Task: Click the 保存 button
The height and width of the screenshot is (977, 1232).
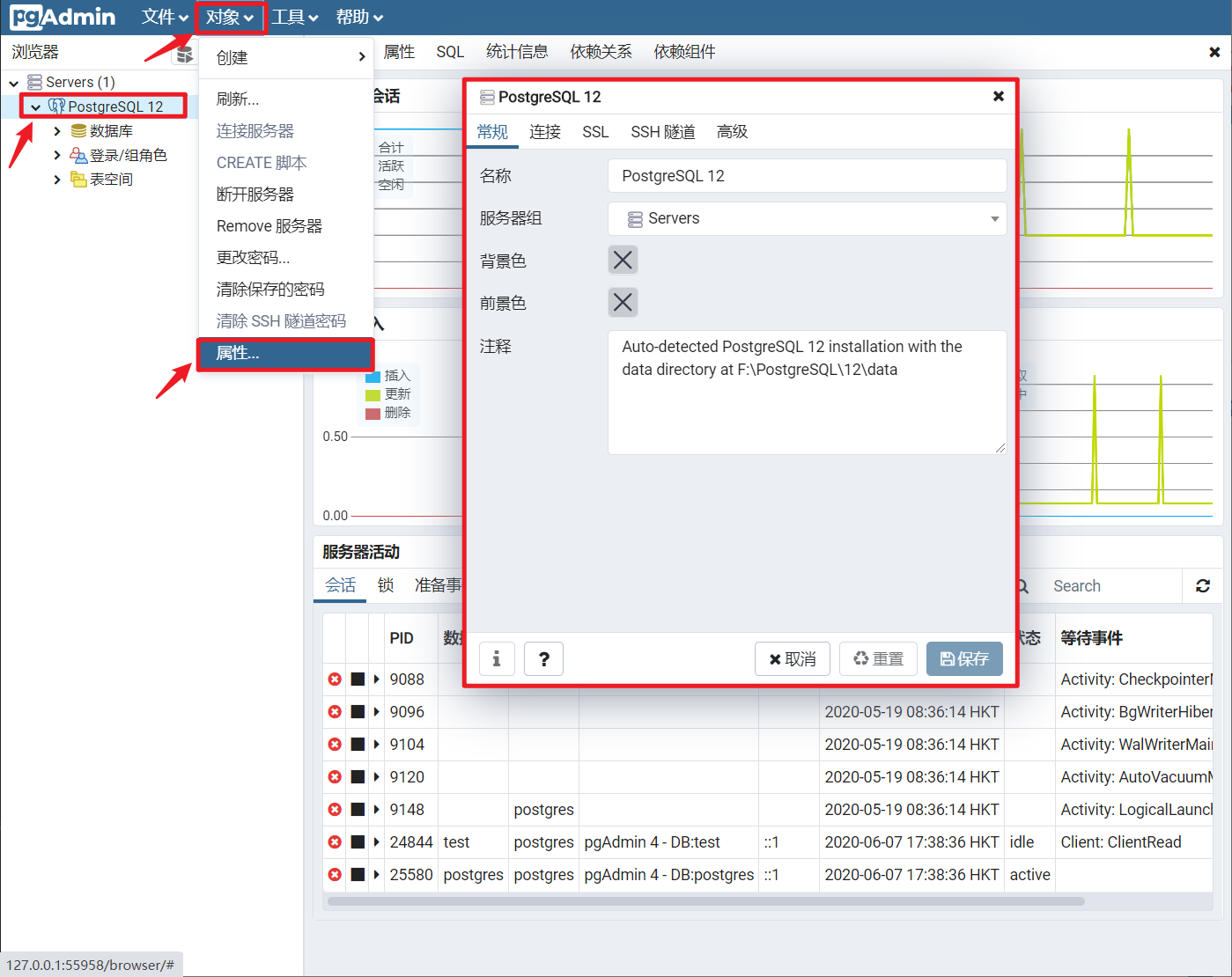Action: (x=964, y=658)
